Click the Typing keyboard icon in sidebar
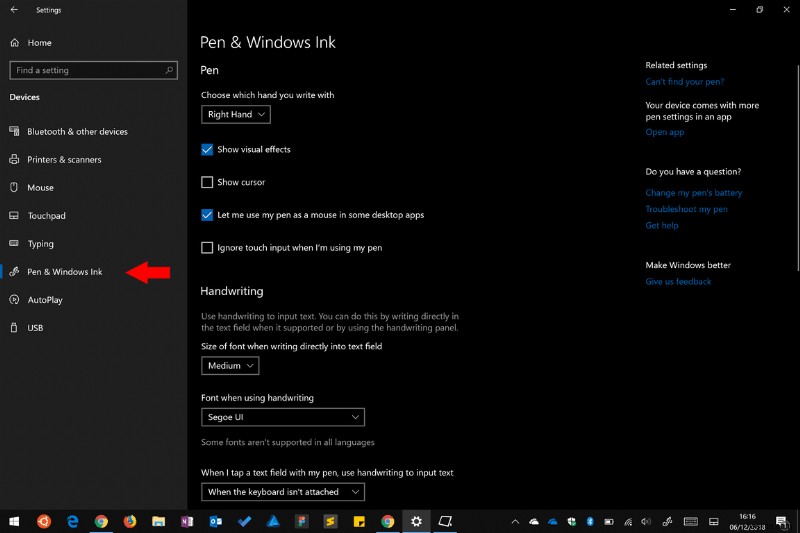 (14, 244)
